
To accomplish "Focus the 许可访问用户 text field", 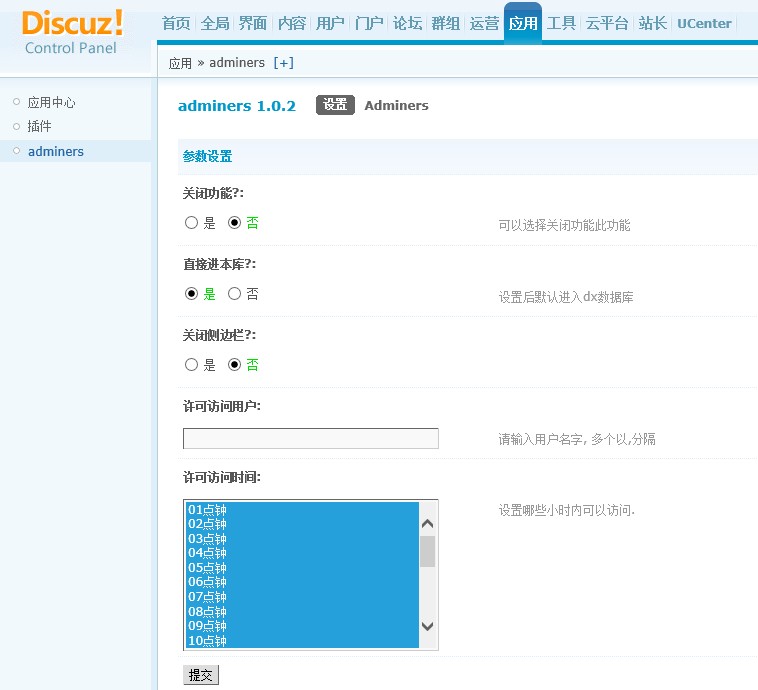I will pyautogui.click(x=310, y=438).
